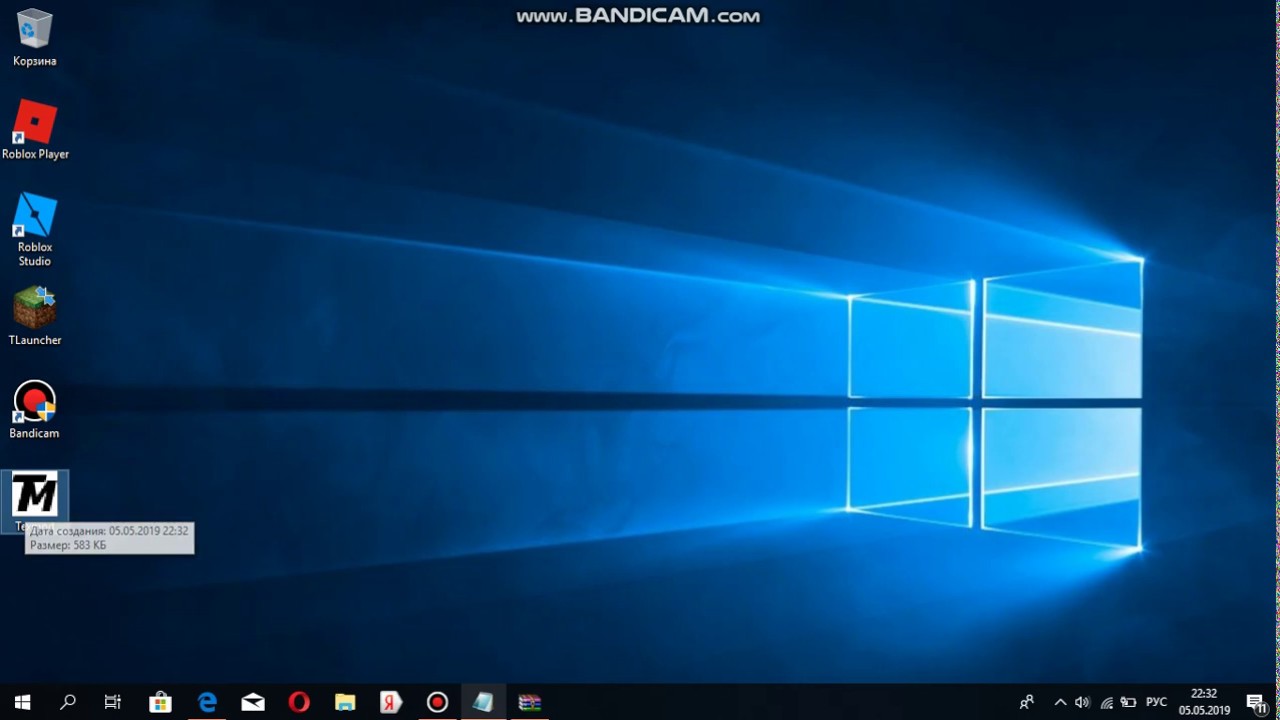The height and width of the screenshot is (720, 1280).
Task: Select the TLauncher desktop shortcut
Action: click(x=35, y=316)
